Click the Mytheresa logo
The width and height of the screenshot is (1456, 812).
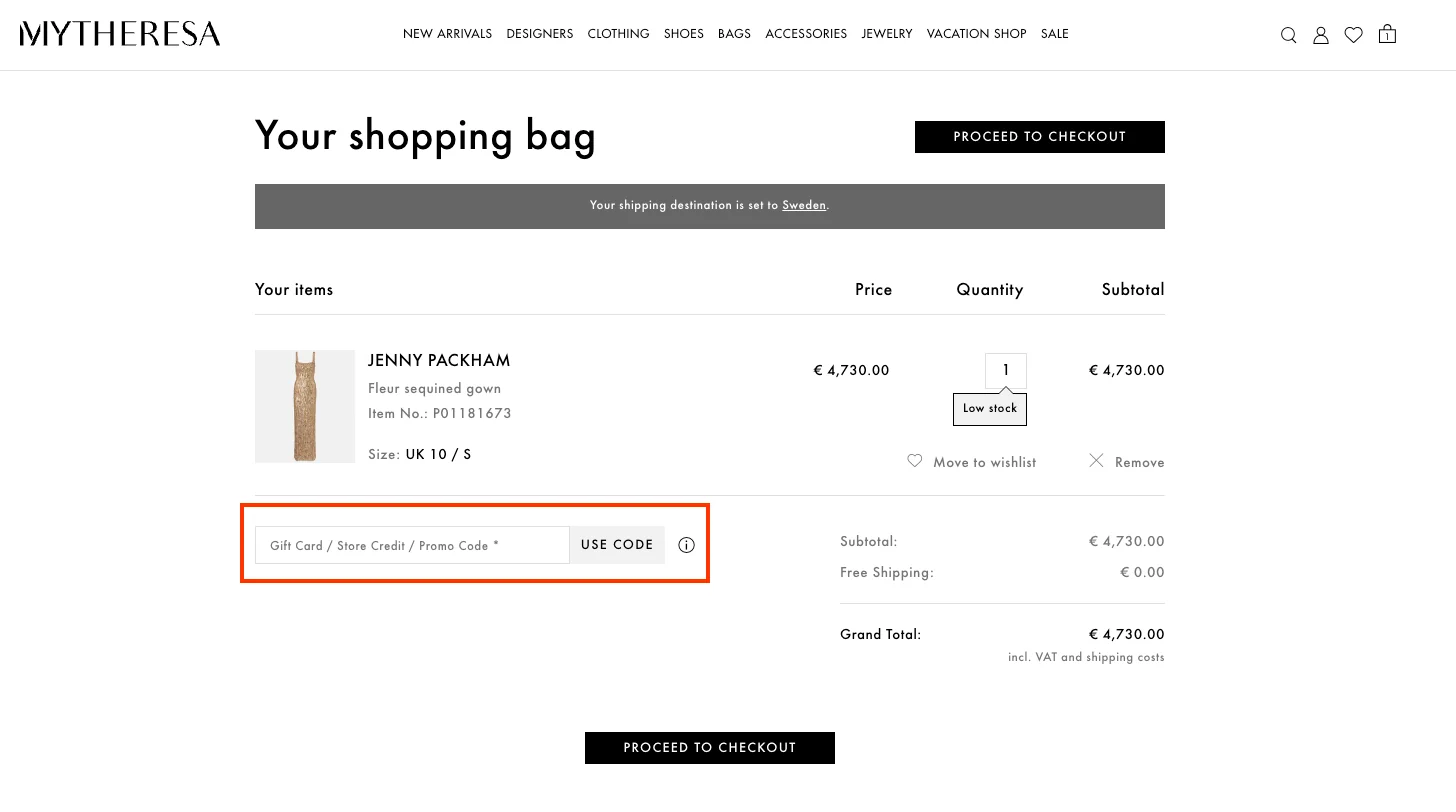coord(120,34)
